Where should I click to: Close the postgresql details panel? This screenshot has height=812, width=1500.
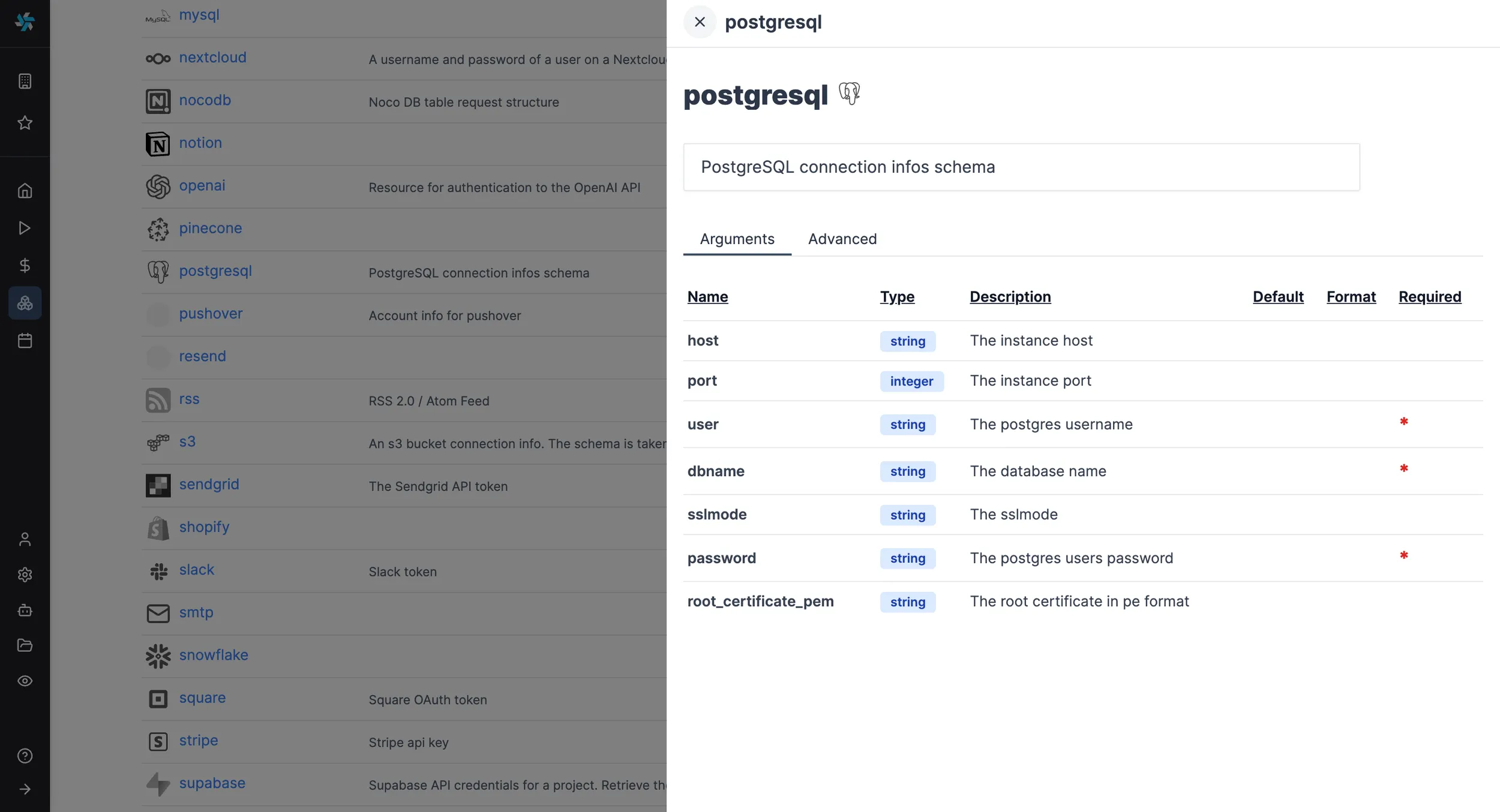700,22
